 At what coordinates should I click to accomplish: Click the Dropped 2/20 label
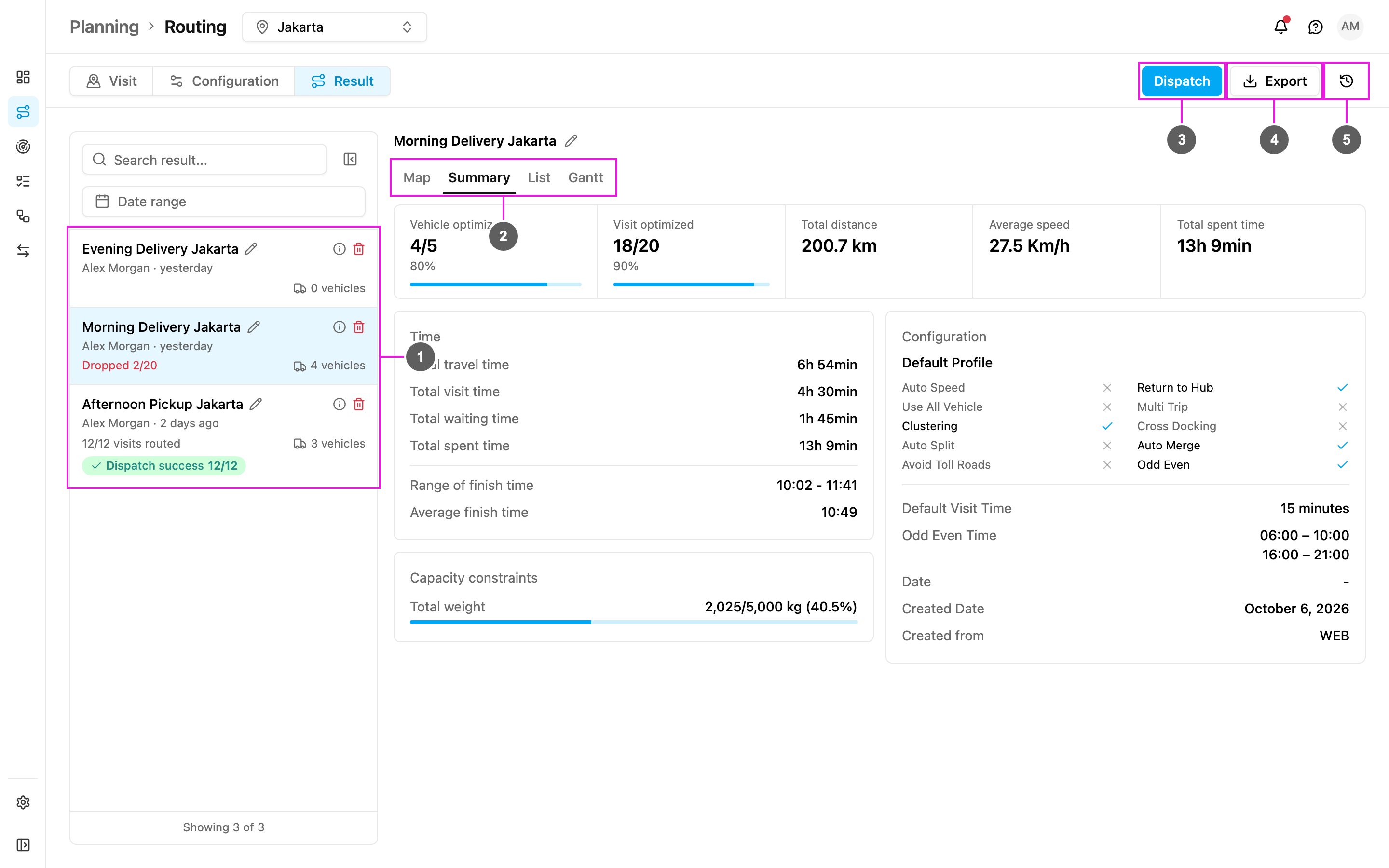coord(120,365)
